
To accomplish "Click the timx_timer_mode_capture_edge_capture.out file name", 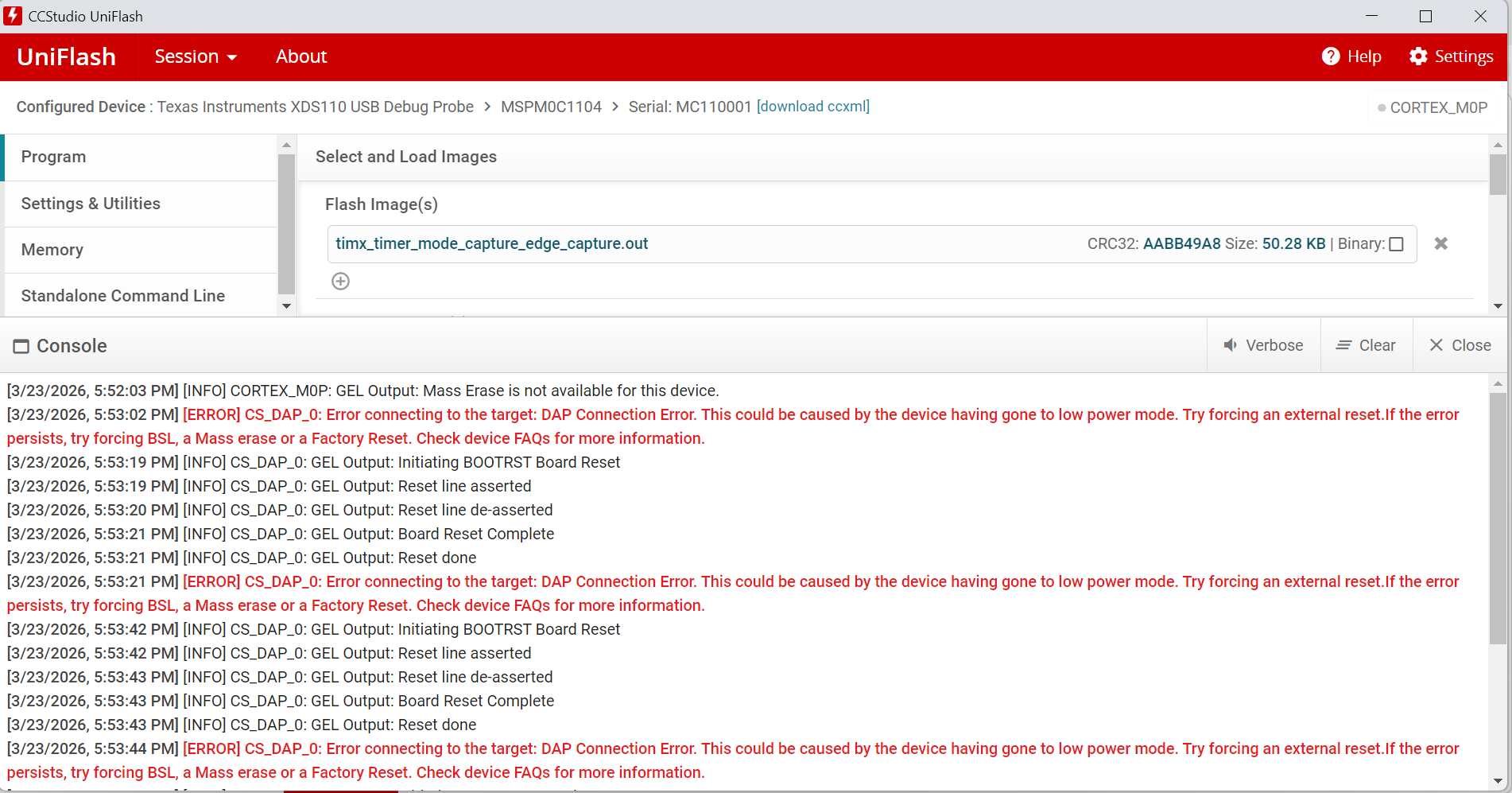I will pos(492,243).
